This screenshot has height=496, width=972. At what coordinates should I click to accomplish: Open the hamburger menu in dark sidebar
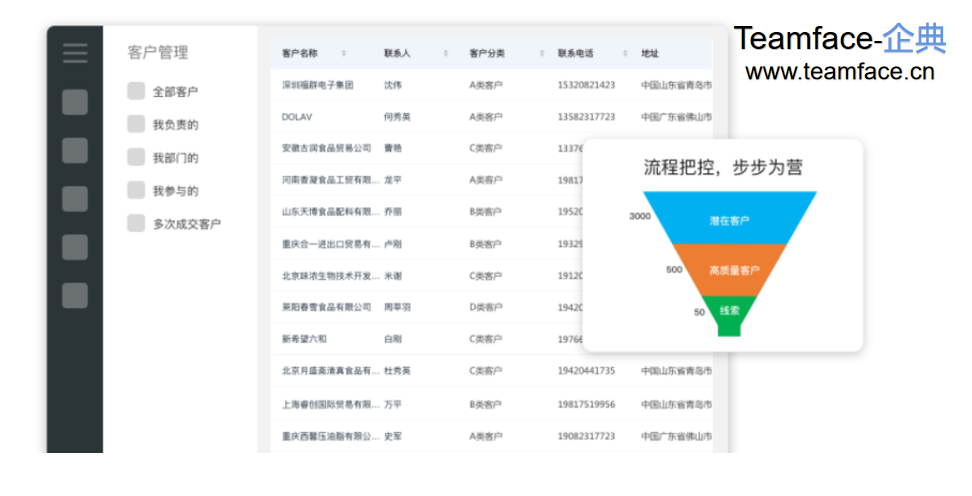click(75, 53)
